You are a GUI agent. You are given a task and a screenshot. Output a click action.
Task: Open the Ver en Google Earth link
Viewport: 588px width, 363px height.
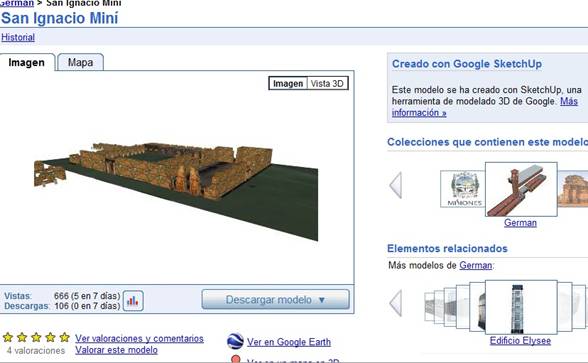pyautogui.click(x=289, y=342)
